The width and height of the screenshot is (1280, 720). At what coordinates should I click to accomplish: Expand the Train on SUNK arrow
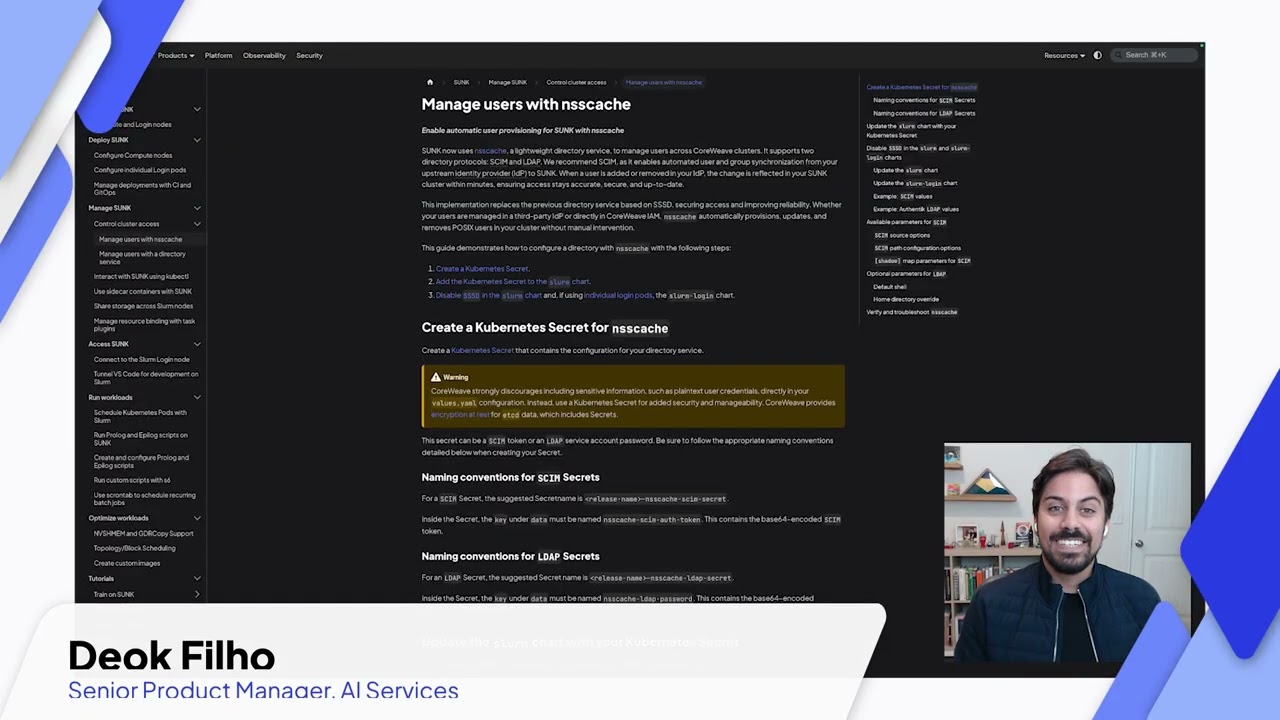[197, 594]
